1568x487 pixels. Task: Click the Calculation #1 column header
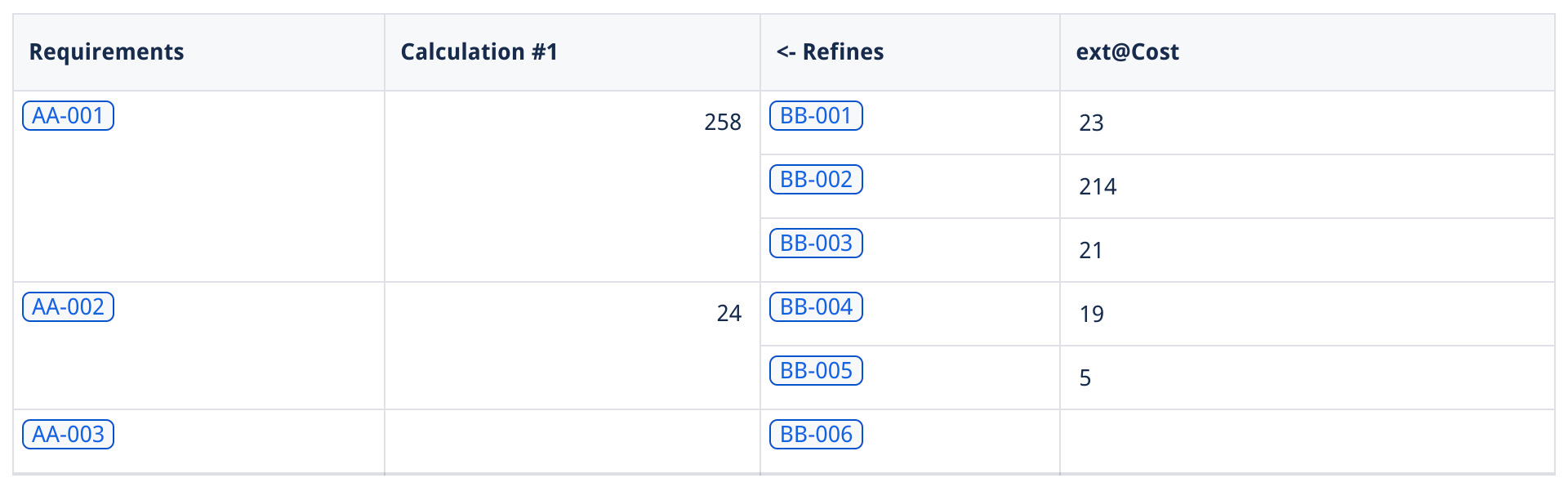(x=479, y=52)
